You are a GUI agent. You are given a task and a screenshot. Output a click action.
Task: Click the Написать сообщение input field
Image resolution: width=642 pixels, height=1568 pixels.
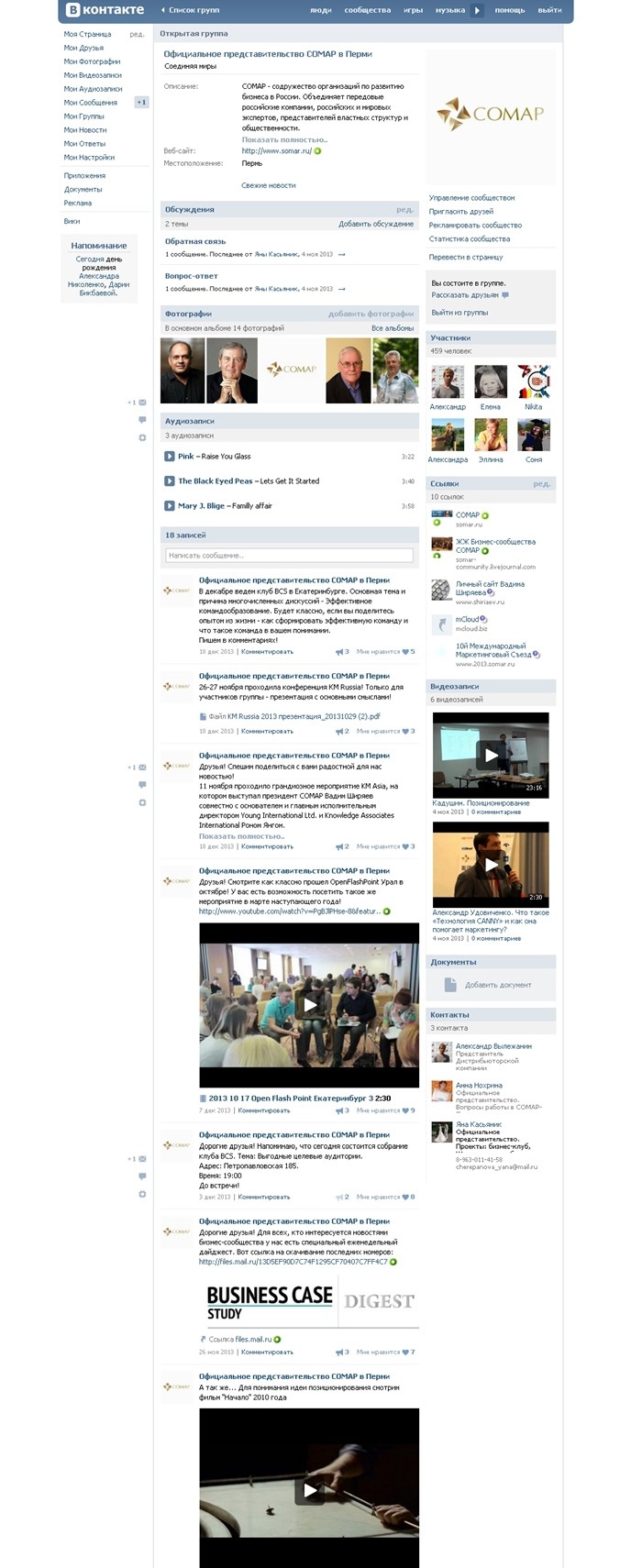tap(289, 556)
